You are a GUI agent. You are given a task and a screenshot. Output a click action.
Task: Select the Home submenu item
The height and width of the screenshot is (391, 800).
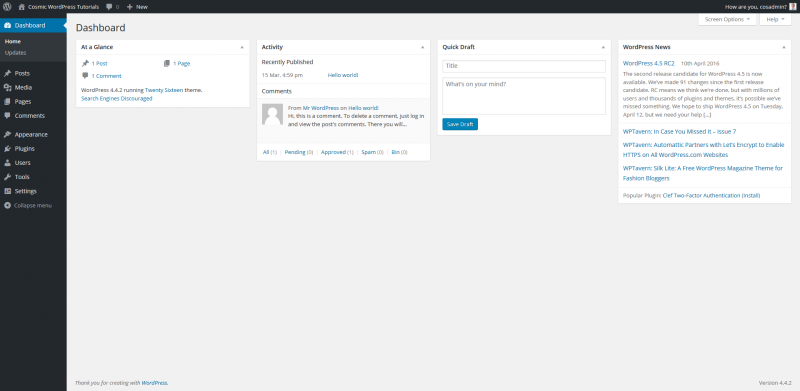[13, 41]
